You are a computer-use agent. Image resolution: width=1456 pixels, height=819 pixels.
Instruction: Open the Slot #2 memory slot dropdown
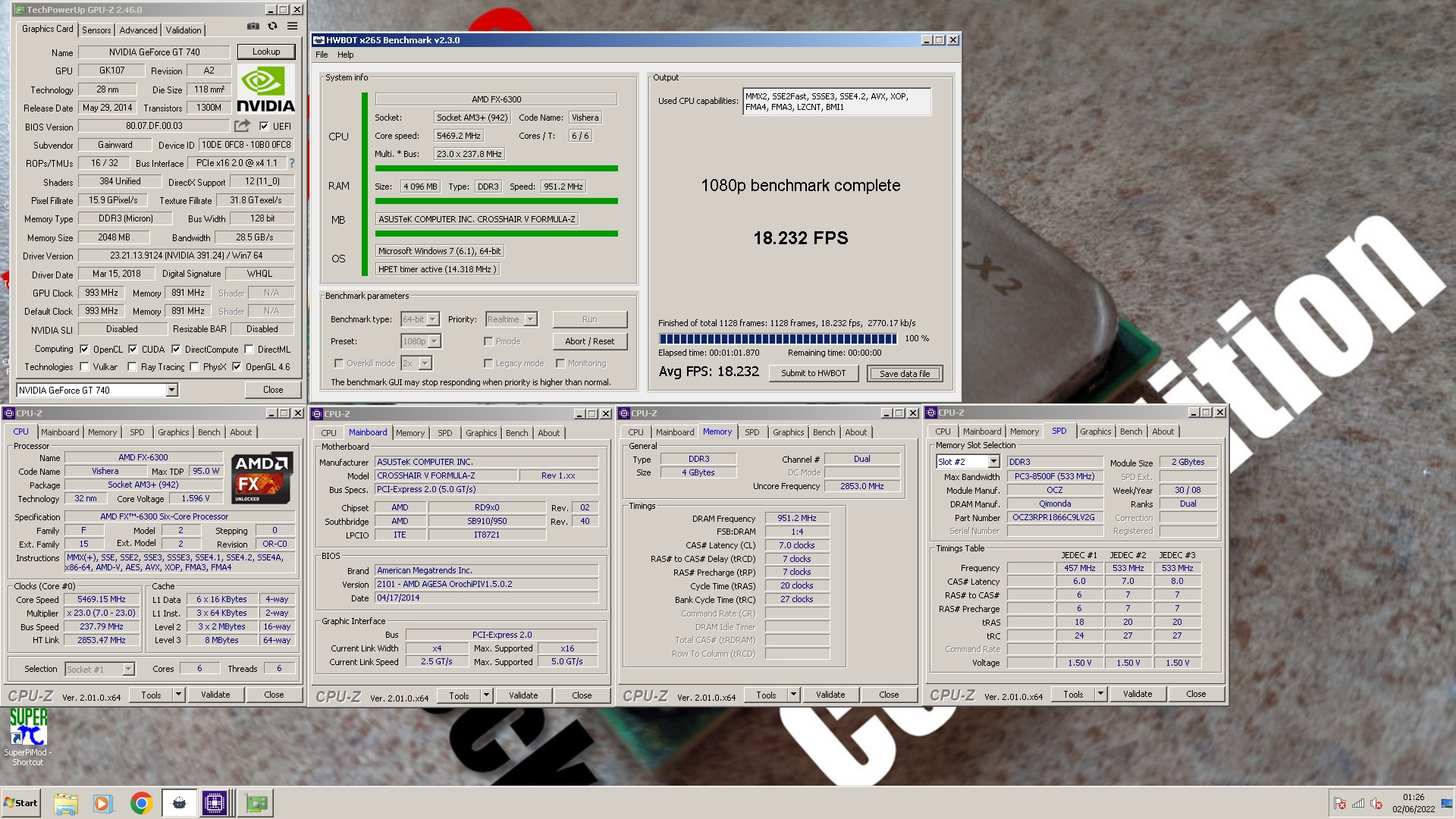click(993, 462)
